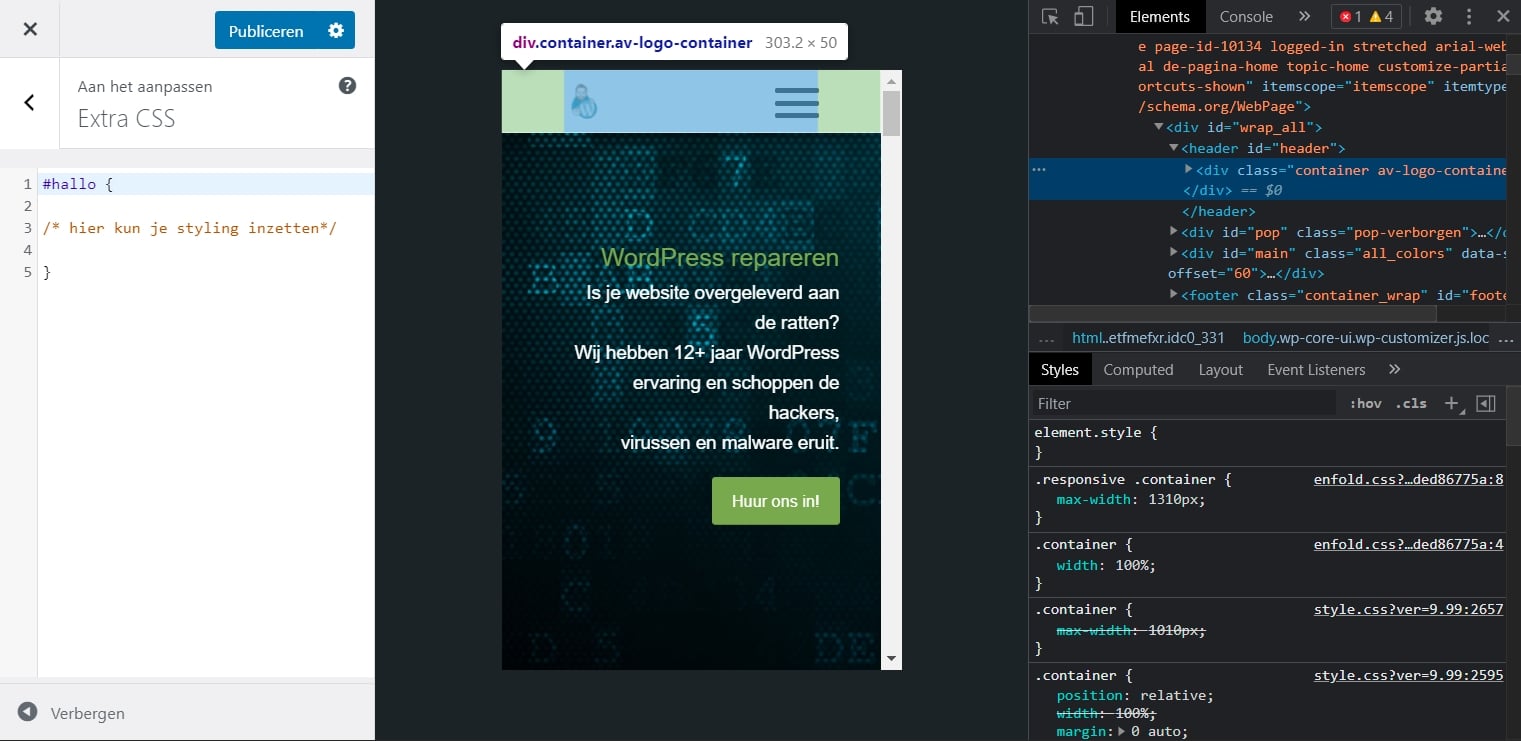The width and height of the screenshot is (1521, 741).
Task: Toggle the .cls class editor
Action: 1411,404
